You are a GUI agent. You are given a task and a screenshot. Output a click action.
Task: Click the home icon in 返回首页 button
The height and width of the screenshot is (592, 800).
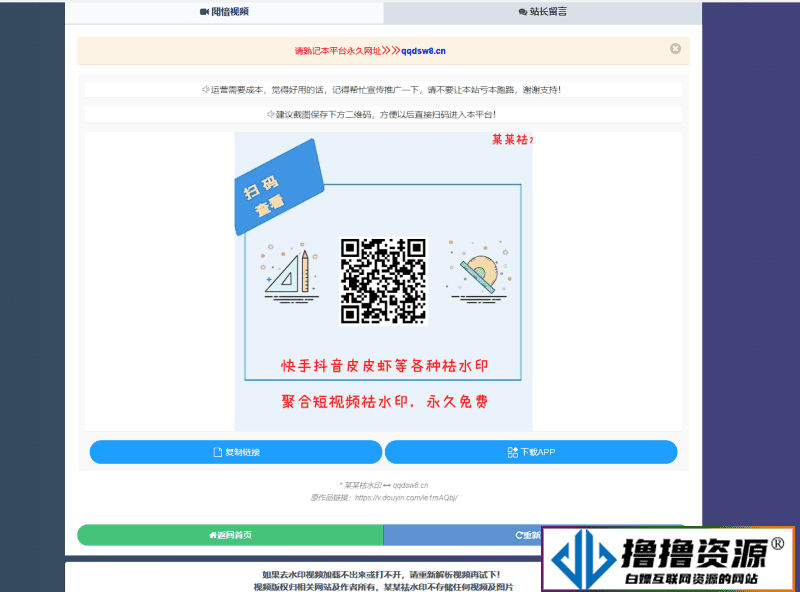(x=213, y=535)
